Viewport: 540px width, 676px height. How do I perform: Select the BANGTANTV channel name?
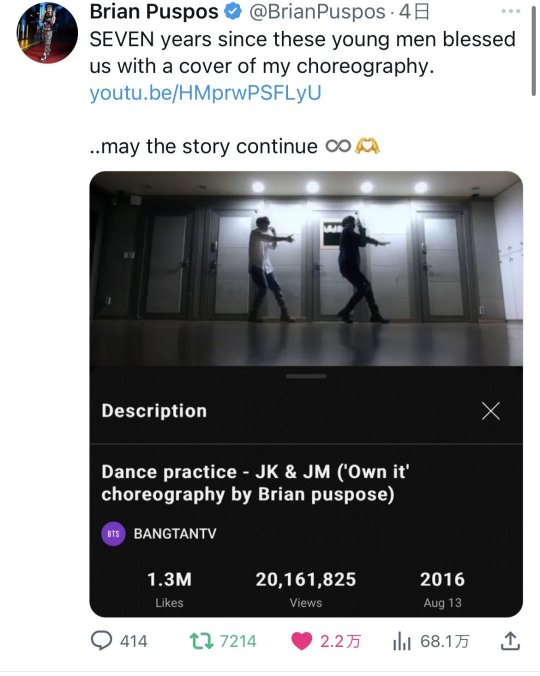click(175, 534)
